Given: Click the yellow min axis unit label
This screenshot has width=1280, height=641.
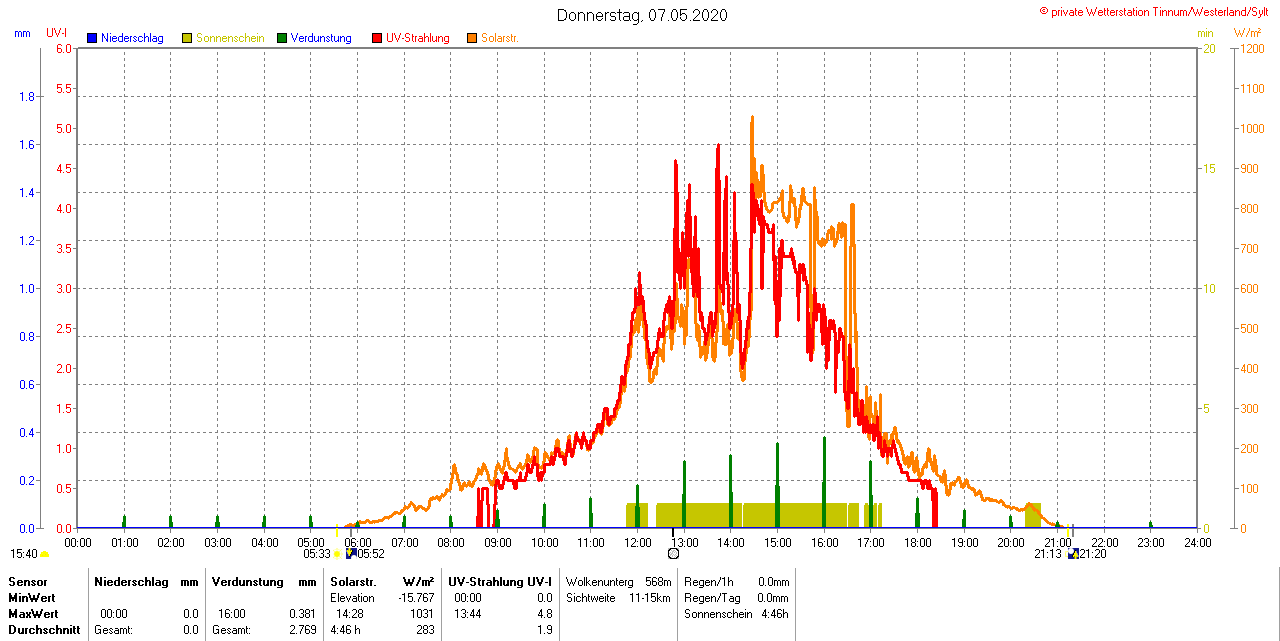Looking at the screenshot, I should [1205, 33].
